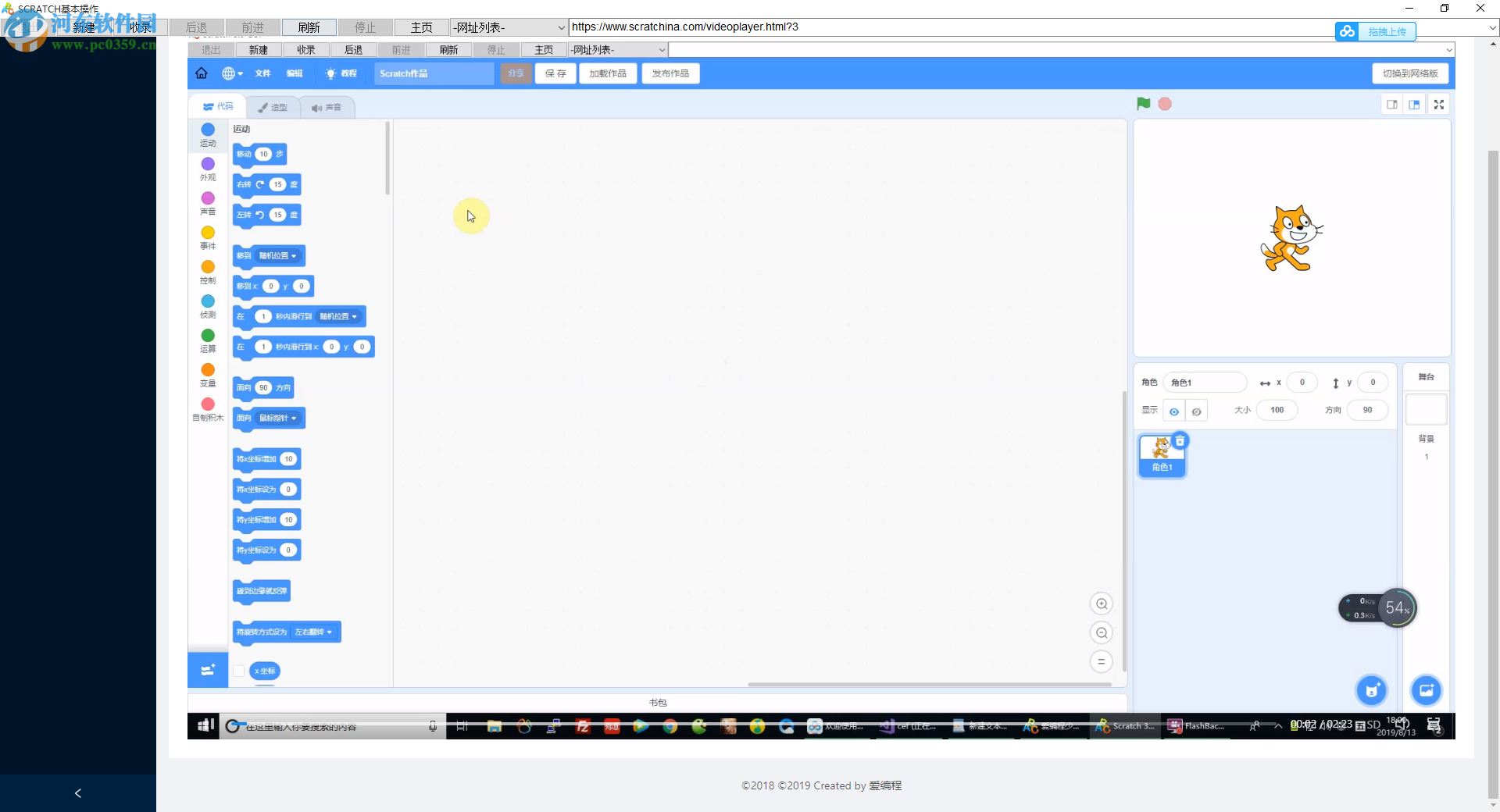Select the stage backdrop thumbnail

[1426, 409]
